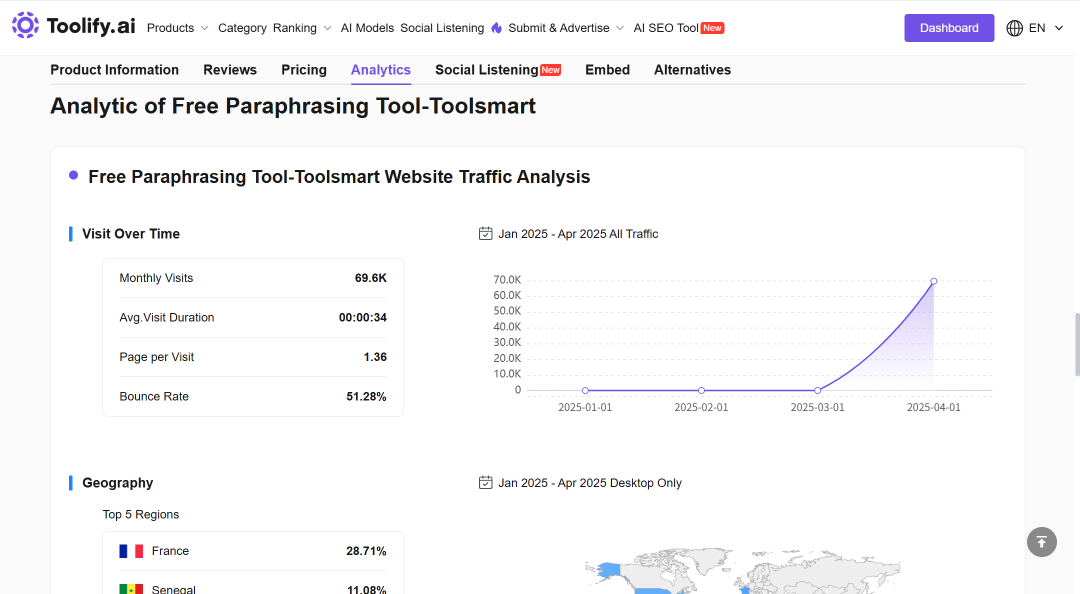
Task: Click the 2025-03-01 chart data point
Action: 818,390
